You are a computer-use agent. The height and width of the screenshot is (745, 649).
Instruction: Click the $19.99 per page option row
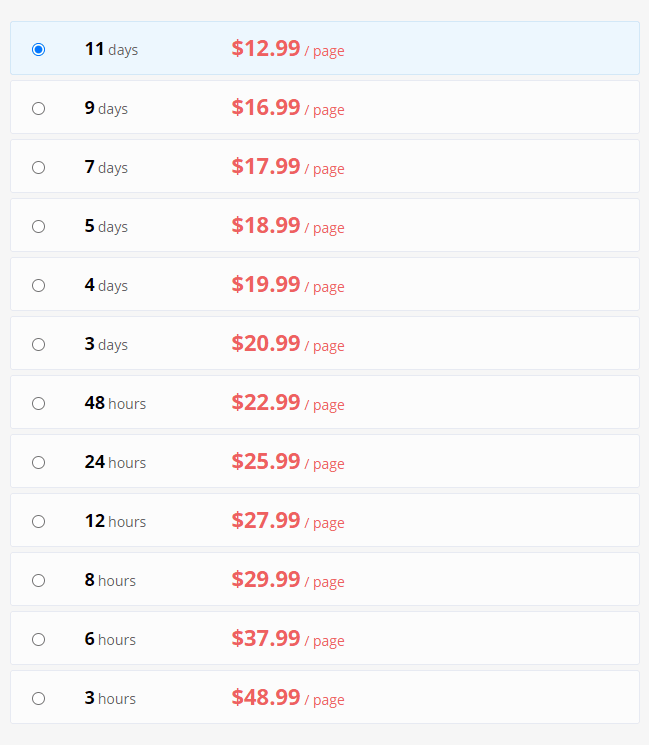pyautogui.click(x=325, y=284)
